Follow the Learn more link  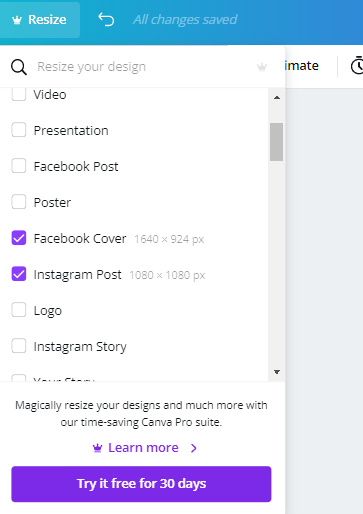click(143, 448)
